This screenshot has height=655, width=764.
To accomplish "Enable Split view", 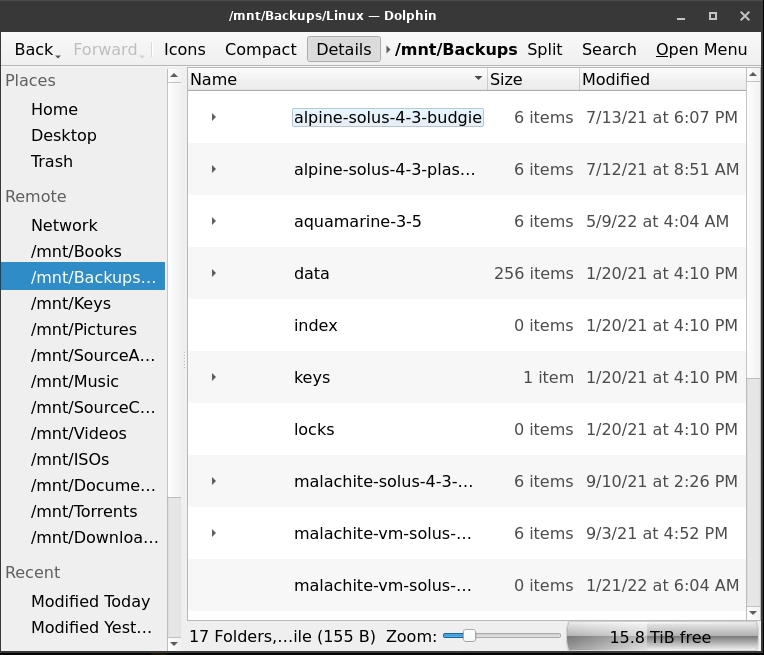I will 544,49.
